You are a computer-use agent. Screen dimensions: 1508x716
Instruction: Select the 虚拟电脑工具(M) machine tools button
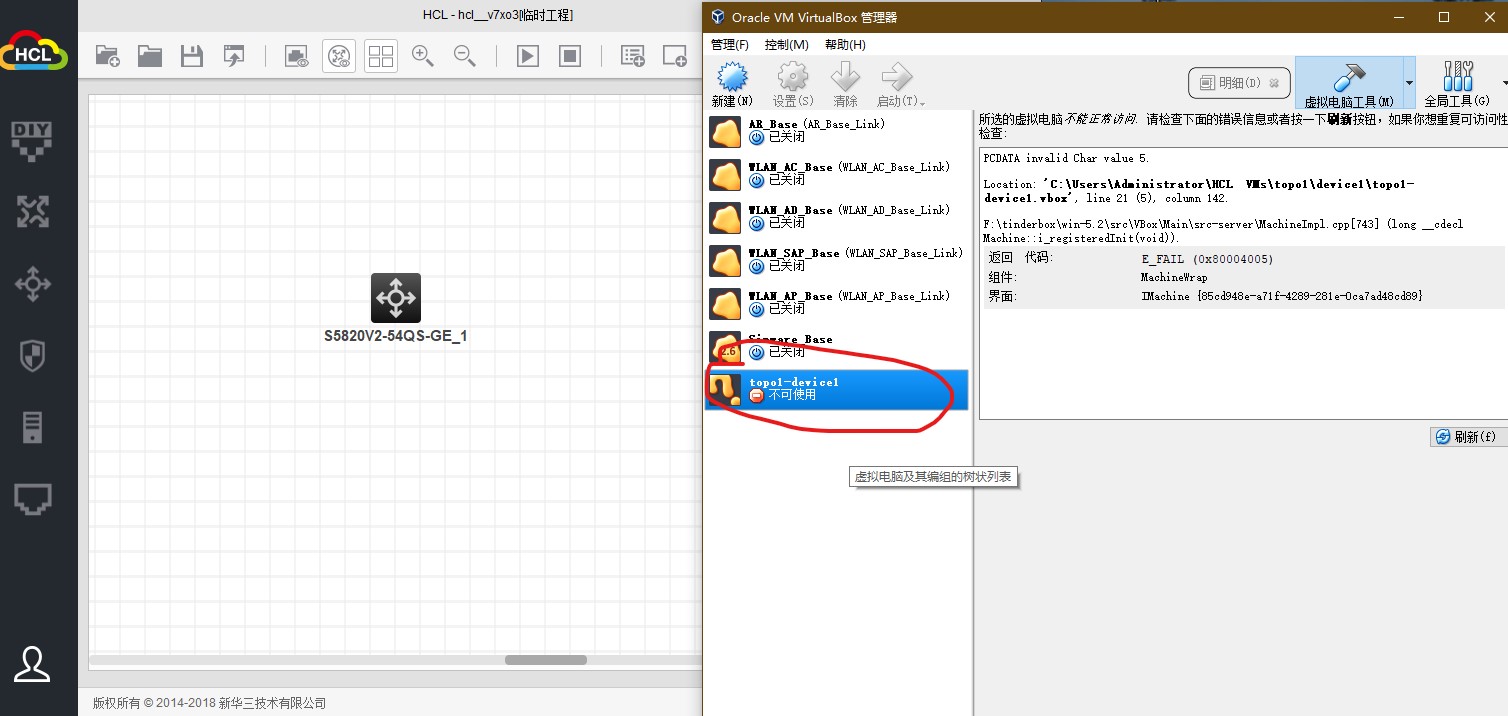[x=1349, y=83]
